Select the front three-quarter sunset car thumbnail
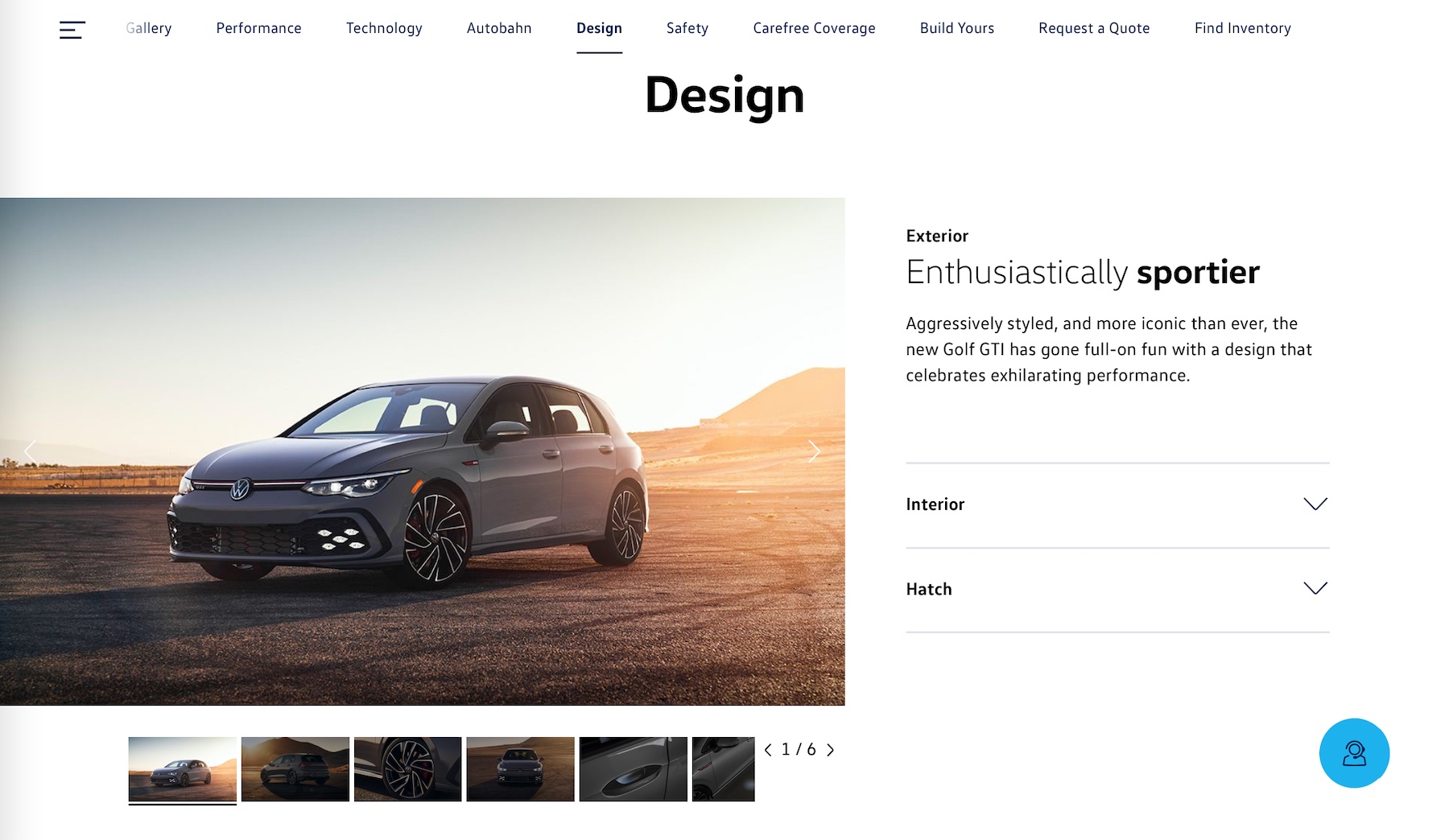The width and height of the screenshot is (1449, 840). pyautogui.click(x=183, y=768)
